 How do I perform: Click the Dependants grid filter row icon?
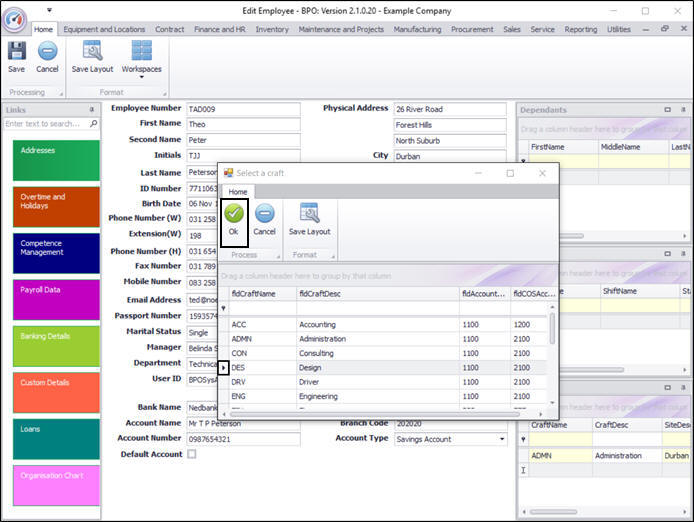(x=523, y=161)
